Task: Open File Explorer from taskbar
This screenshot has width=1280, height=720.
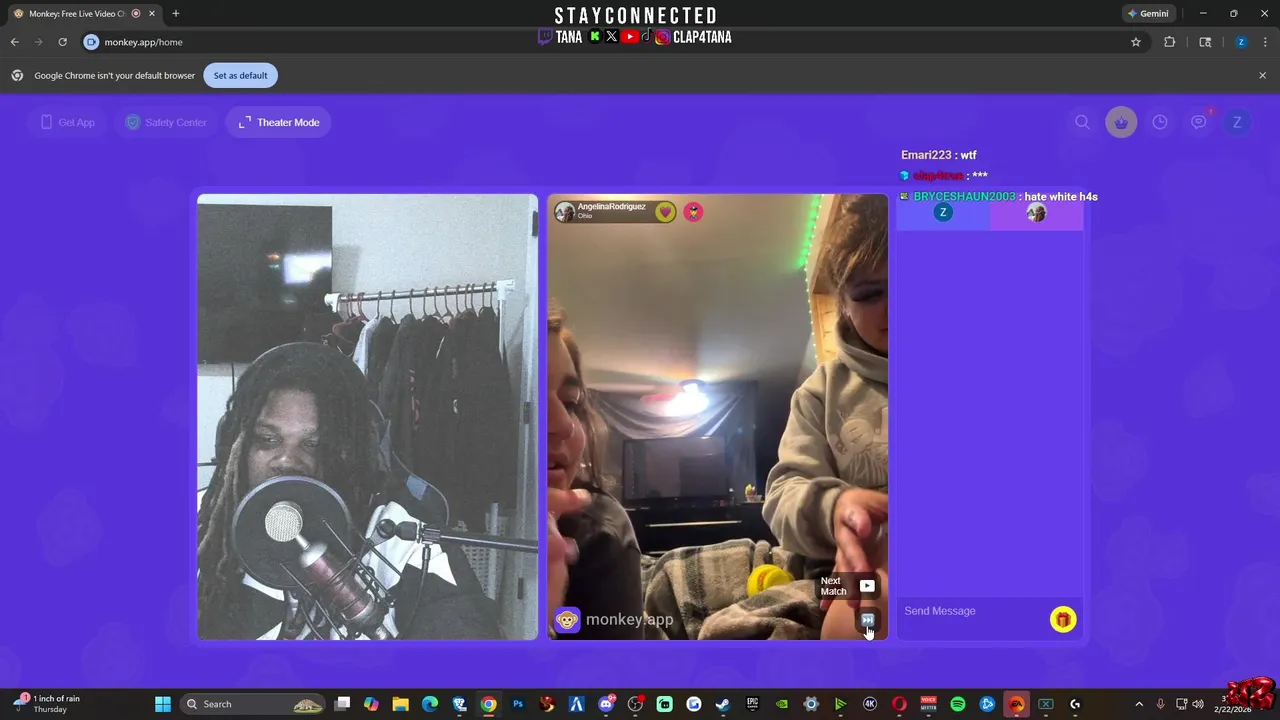Action: [400, 704]
